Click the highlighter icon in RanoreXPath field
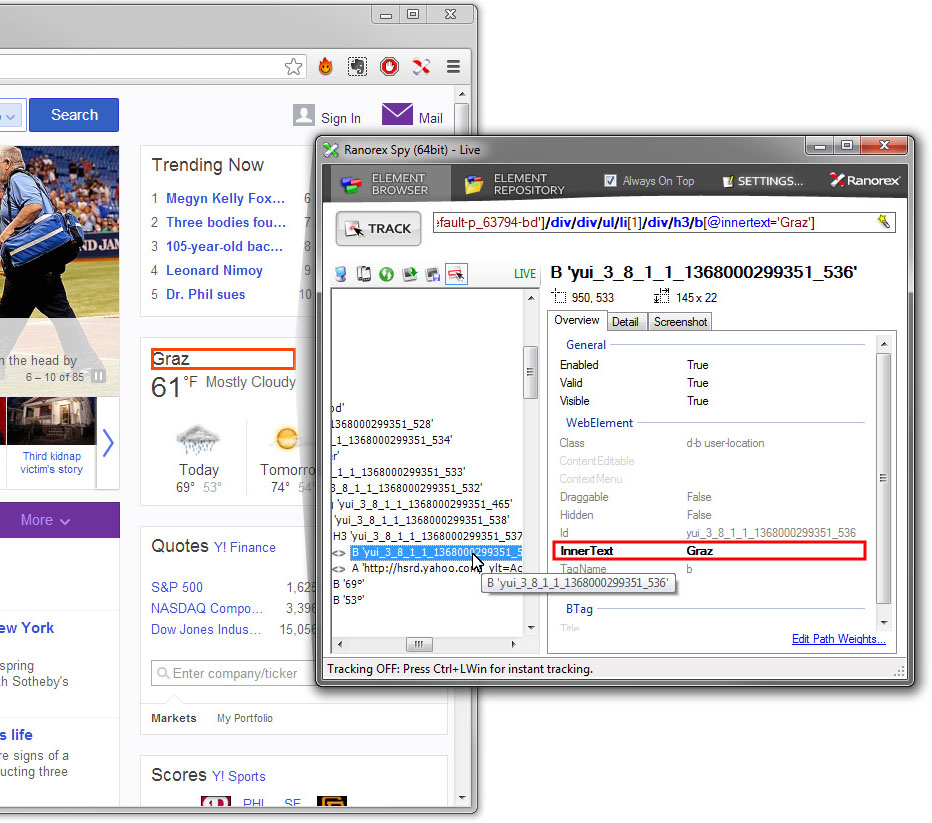Viewport: 932px width, 823px height. pos(884,222)
